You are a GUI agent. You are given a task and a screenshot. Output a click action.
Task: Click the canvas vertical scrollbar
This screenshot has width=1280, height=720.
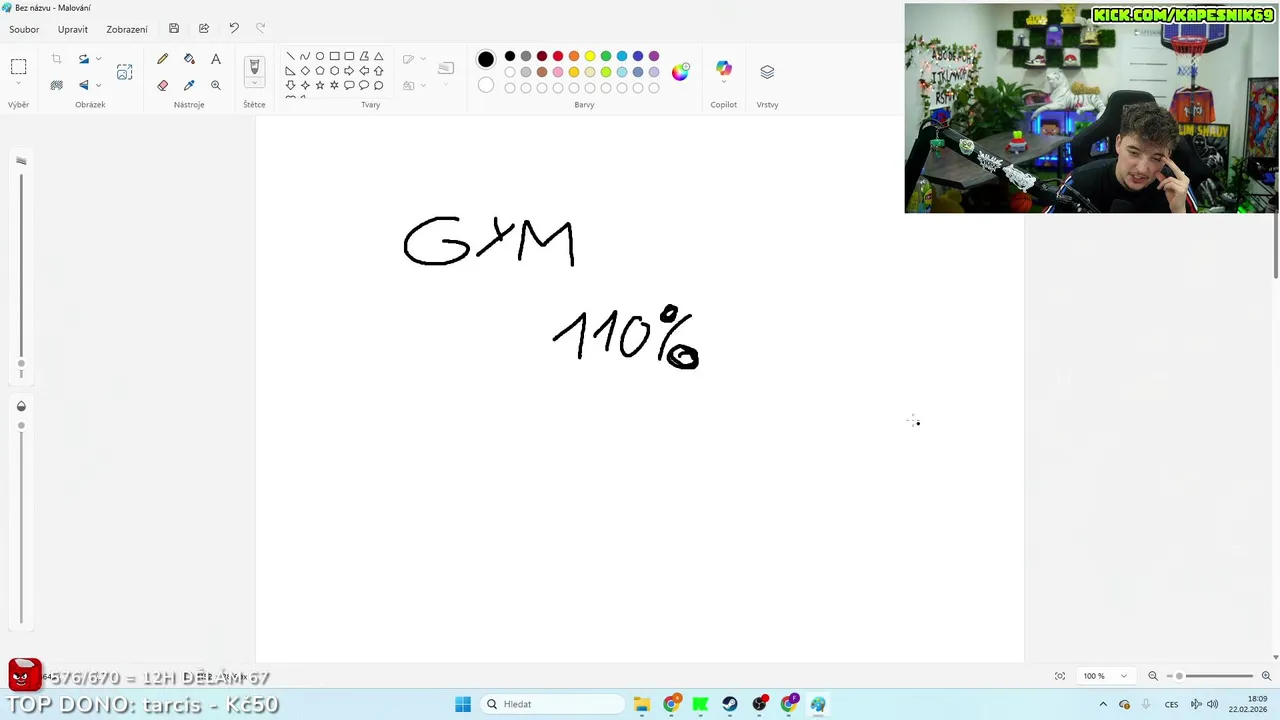pyautogui.click(x=1275, y=248)
